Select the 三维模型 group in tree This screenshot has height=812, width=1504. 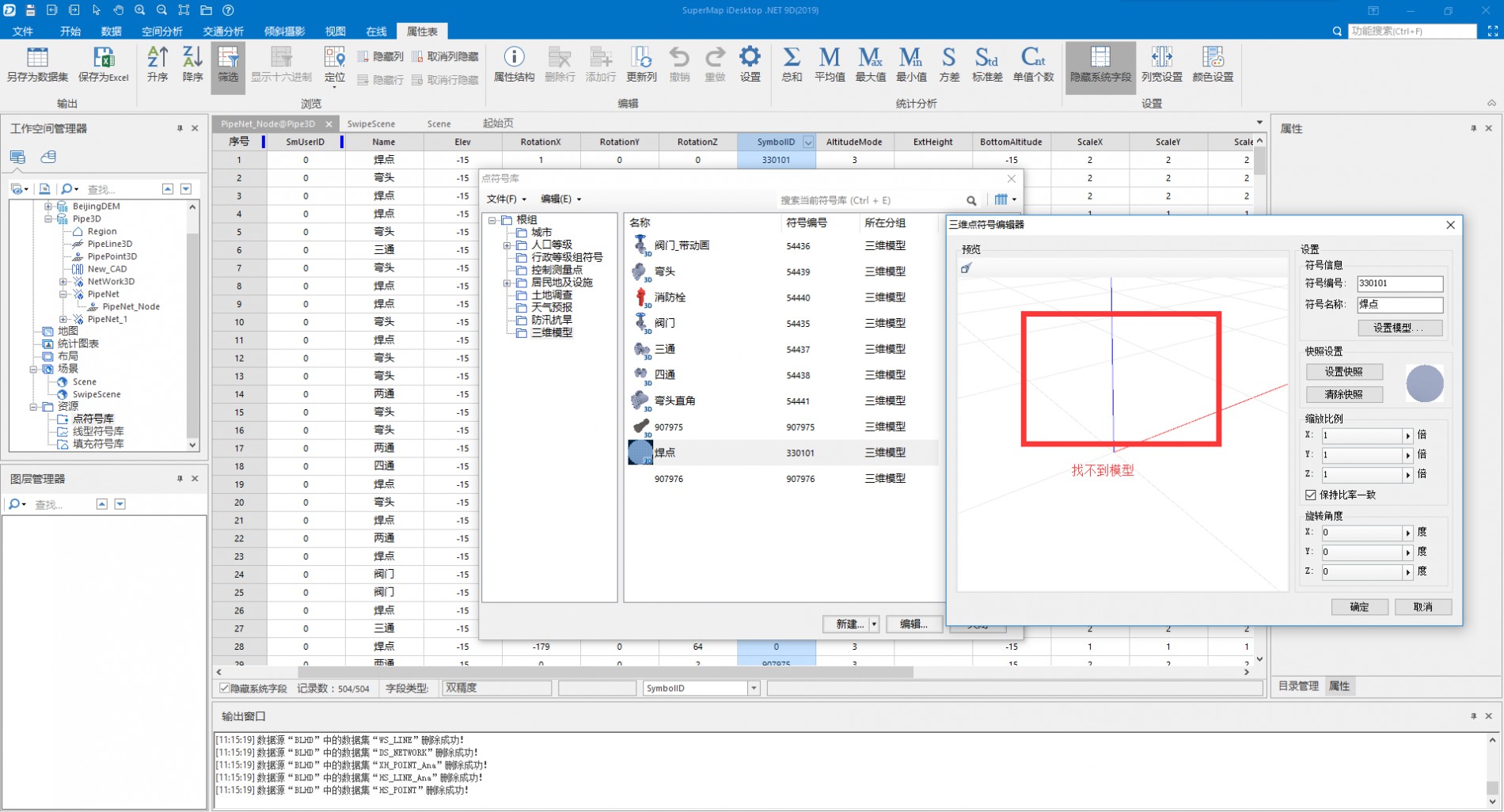(552, 333)
